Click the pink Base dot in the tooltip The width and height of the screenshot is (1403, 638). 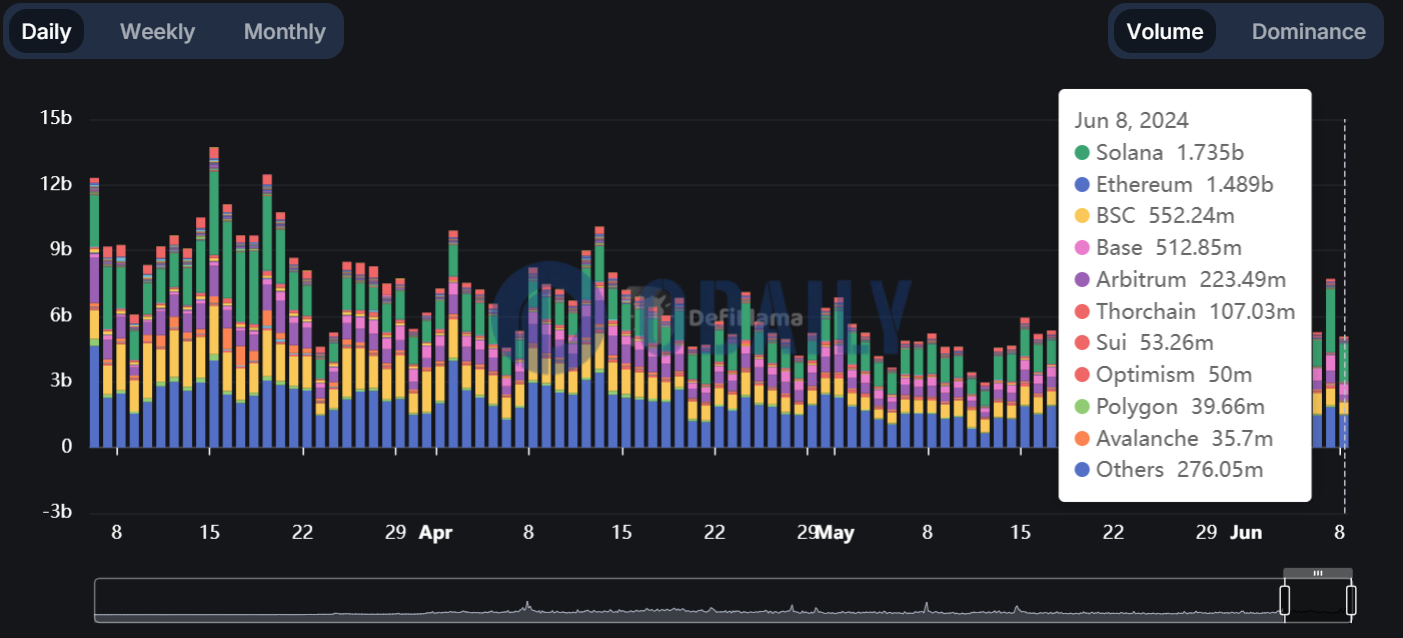pyautogui.click(x=1082, y=248)
